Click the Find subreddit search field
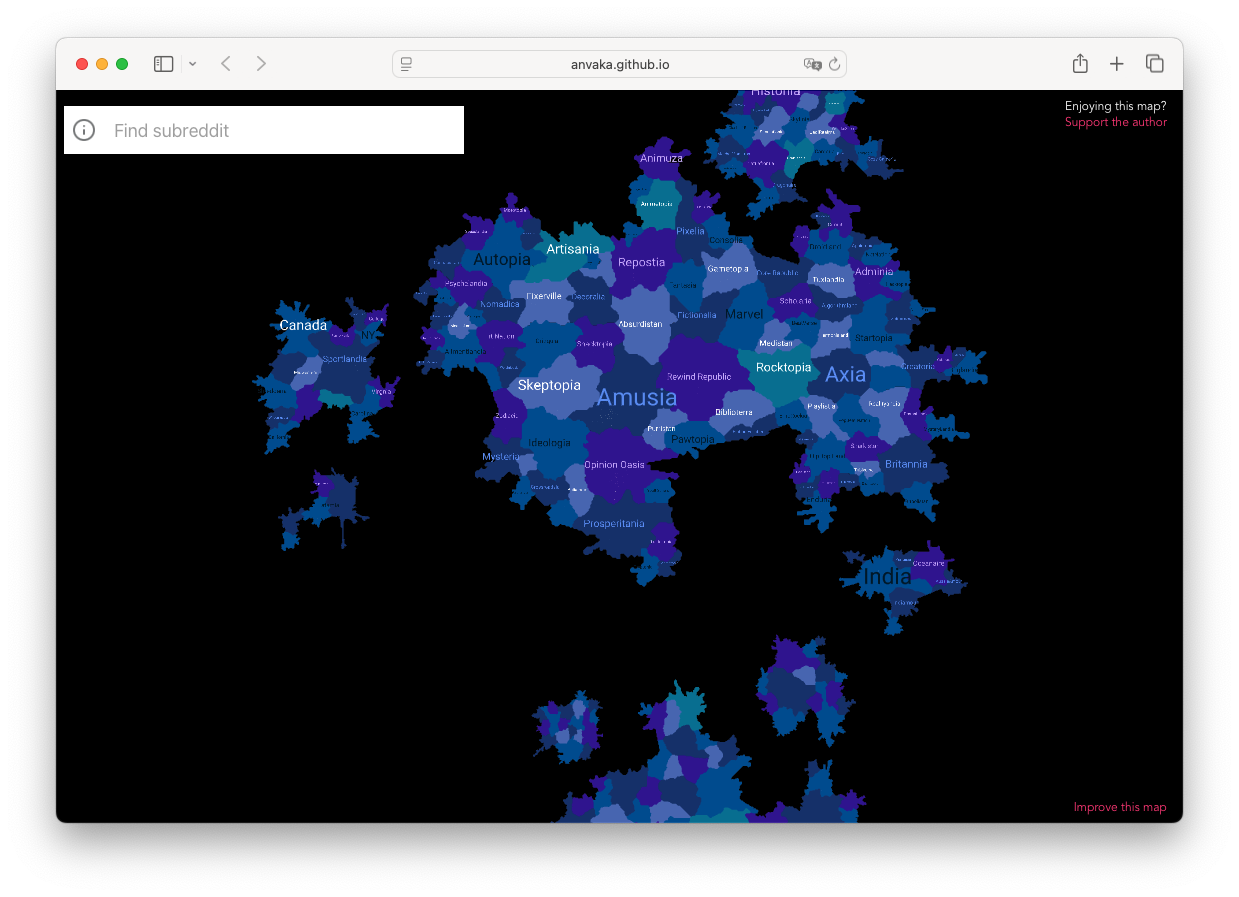 point(280,130)
